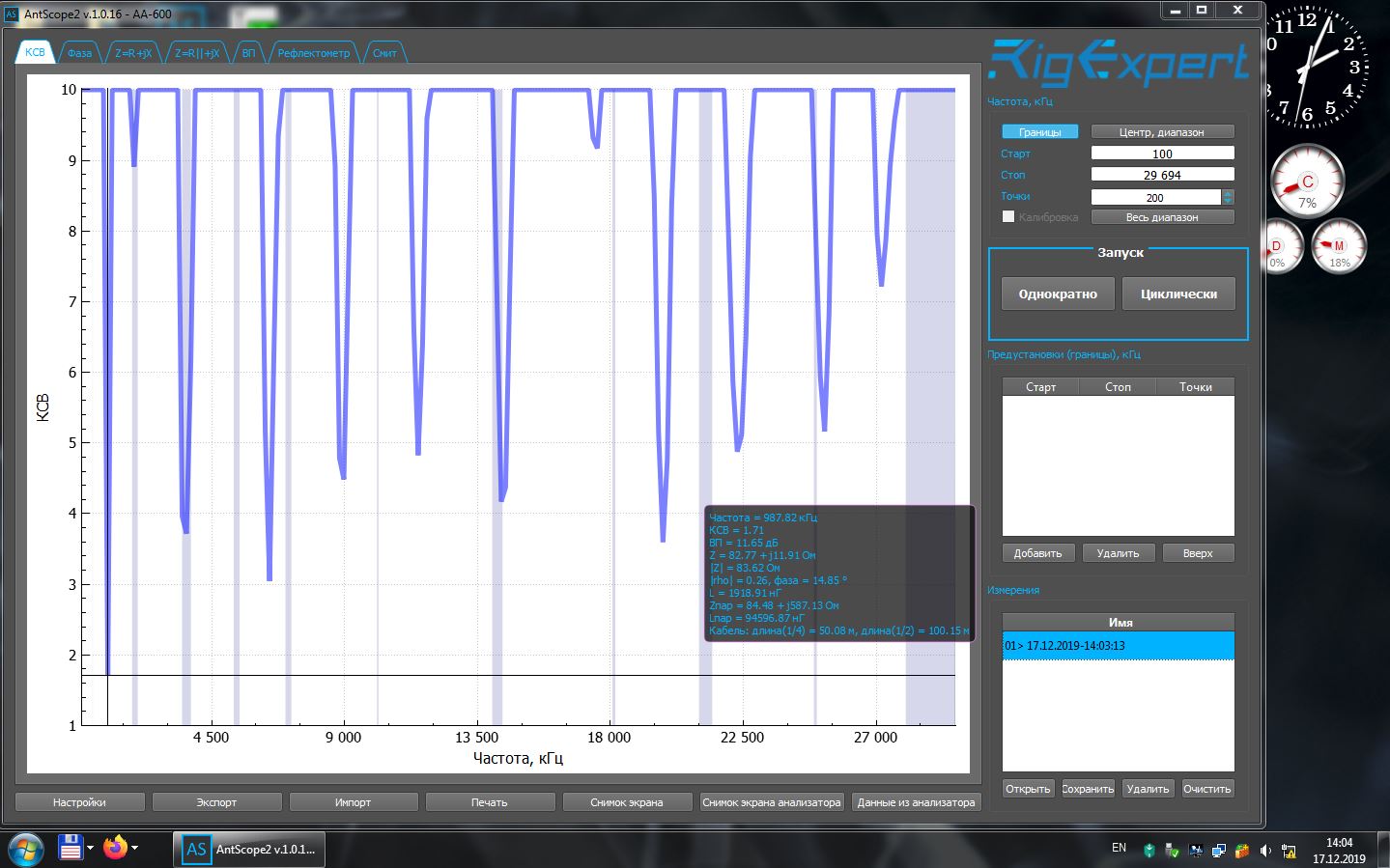The height and width of the screenshot is (868, 1390).
Task: Click the CPU usage gauge gadget
Action: point(1307,182)
